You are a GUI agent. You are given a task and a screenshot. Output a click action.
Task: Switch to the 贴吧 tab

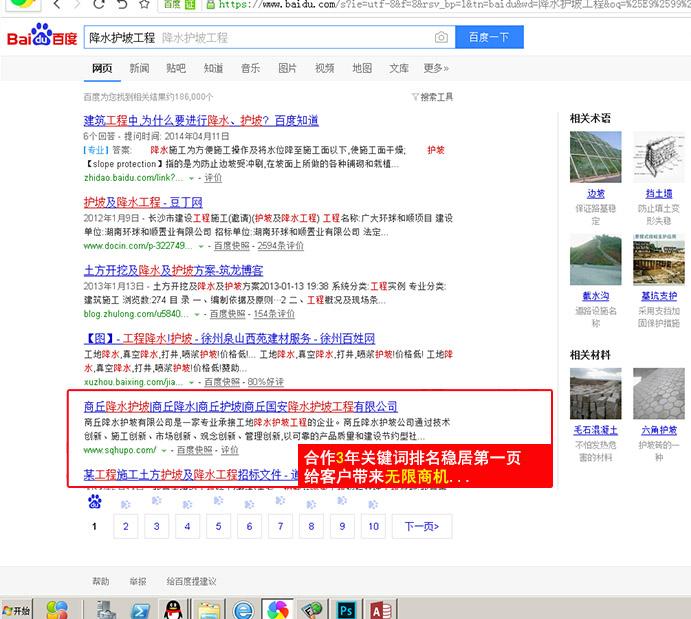click(176, 68)
